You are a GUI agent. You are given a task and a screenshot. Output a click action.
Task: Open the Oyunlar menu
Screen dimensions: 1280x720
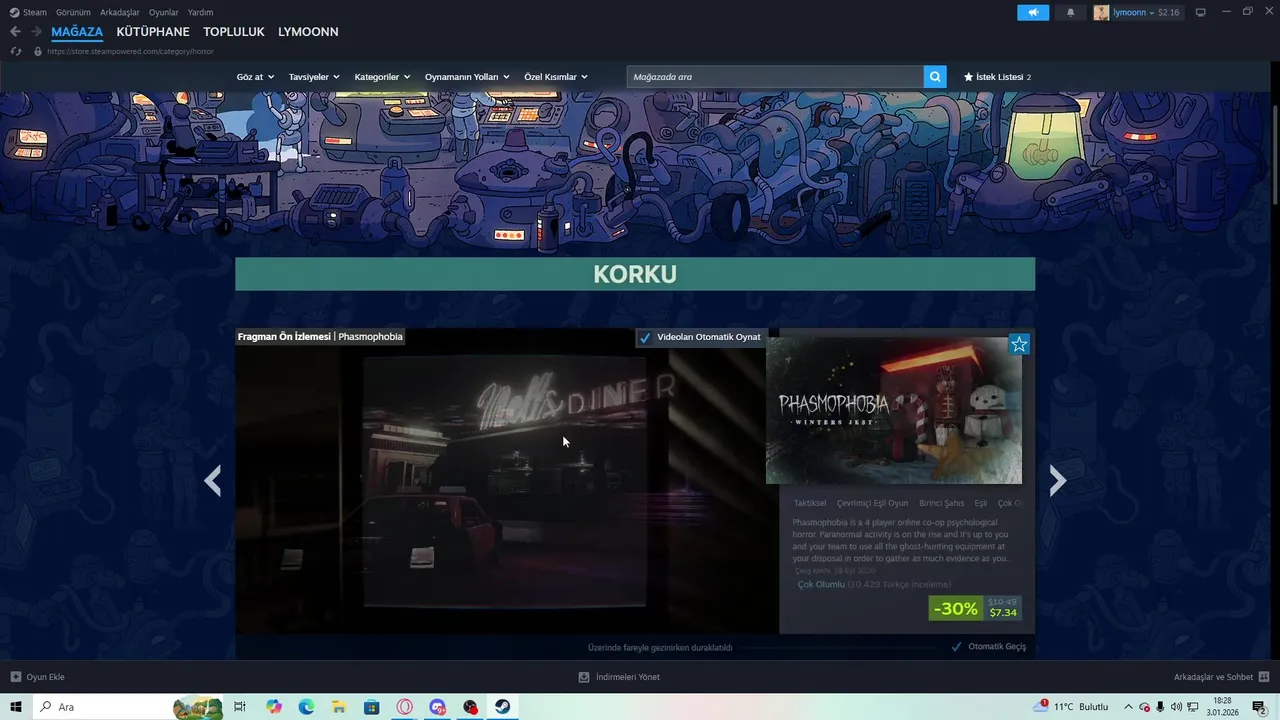coord(164,12)
